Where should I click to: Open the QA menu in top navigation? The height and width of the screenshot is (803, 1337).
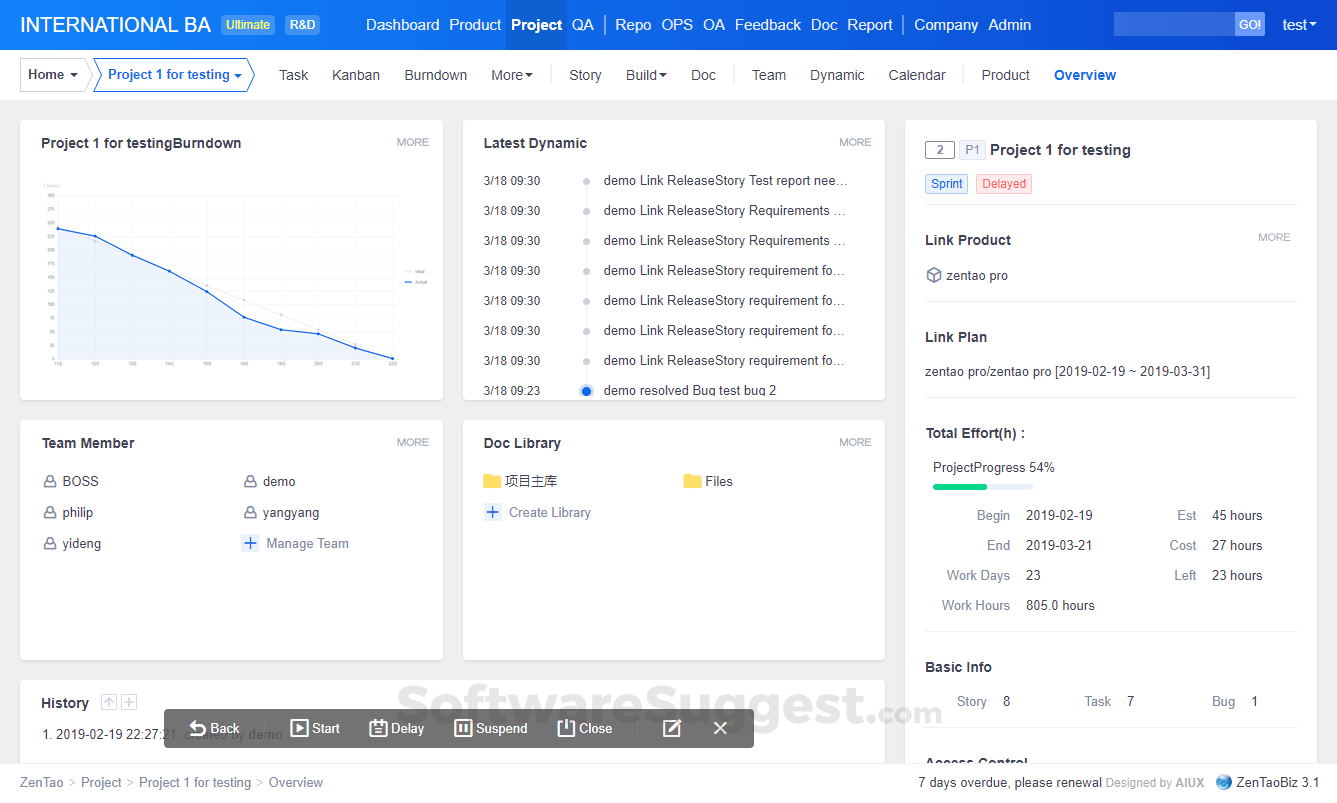[x=582, y=25]
